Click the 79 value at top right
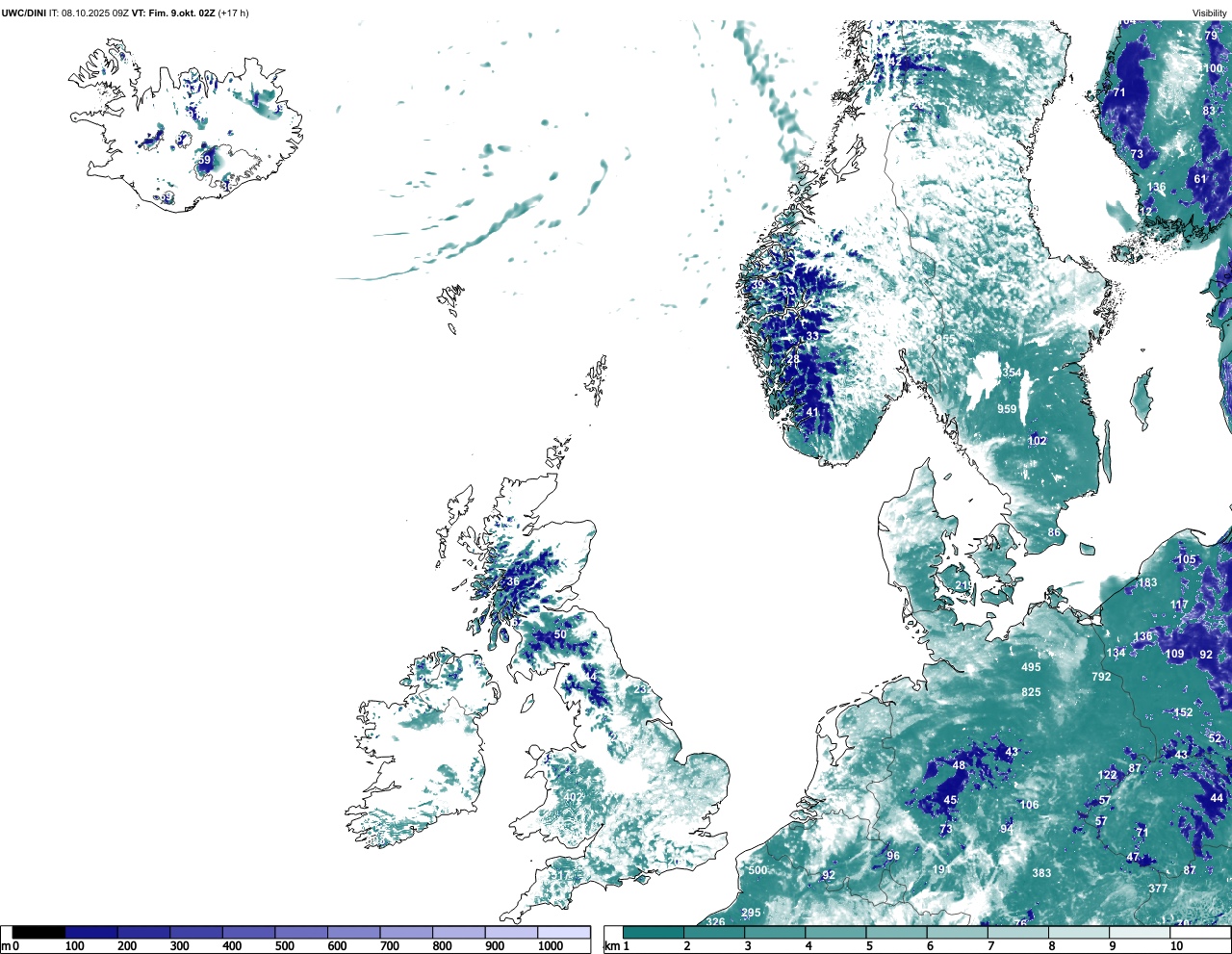1232x954 pixels. 1211,36
